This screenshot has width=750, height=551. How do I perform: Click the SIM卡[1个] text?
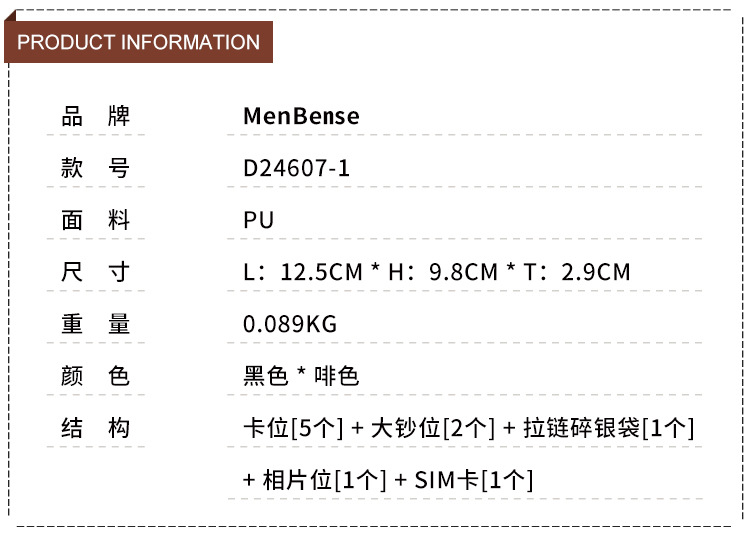(x=473, y=480)
